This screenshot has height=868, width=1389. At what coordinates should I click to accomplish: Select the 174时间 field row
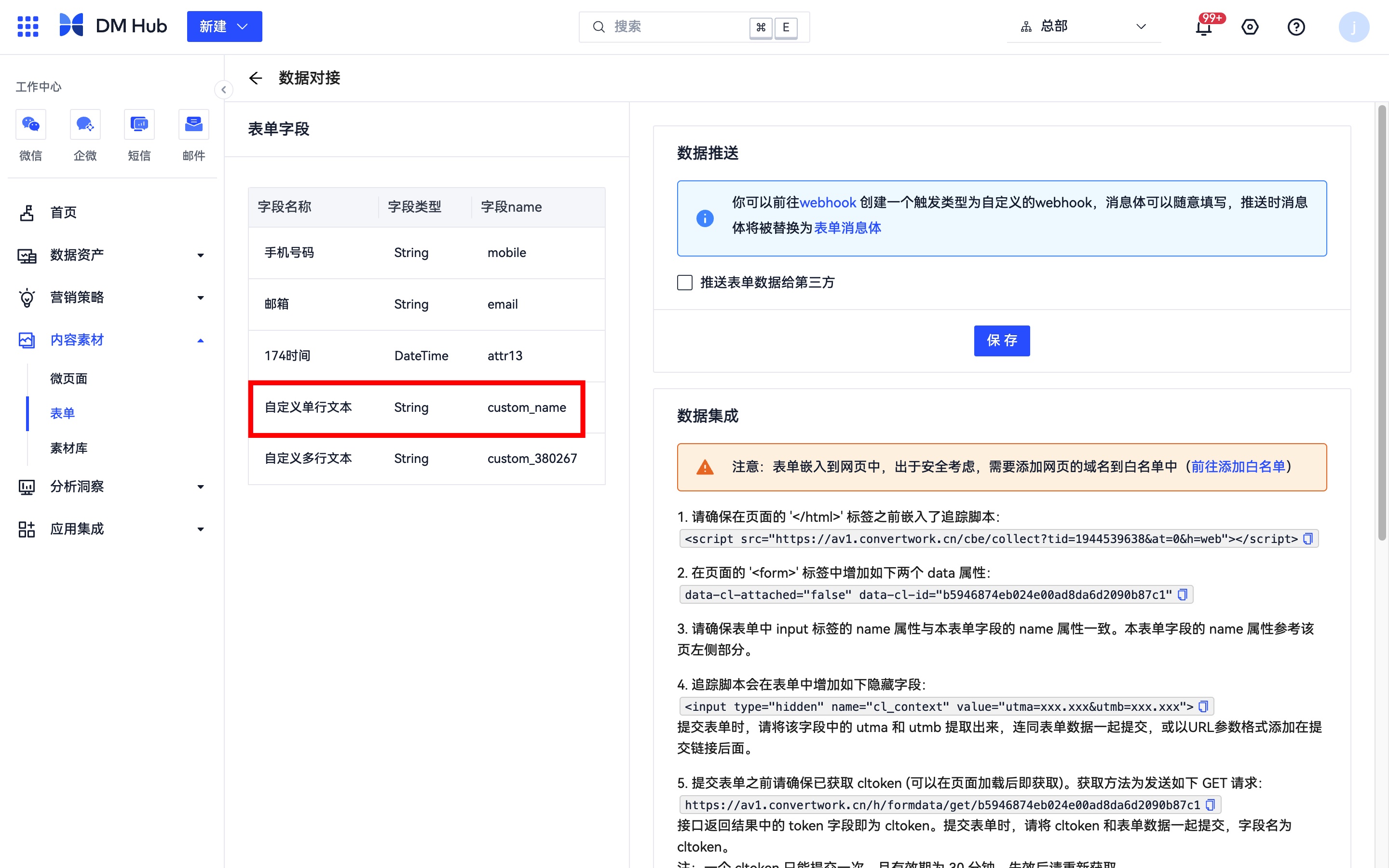426,356
